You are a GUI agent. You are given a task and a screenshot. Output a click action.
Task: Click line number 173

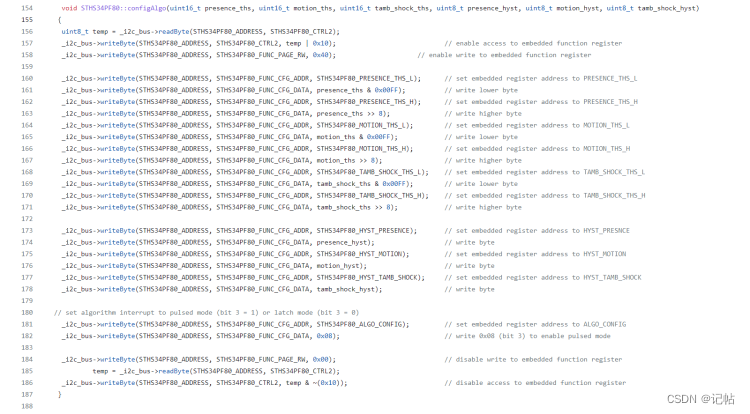pos(27,230)
